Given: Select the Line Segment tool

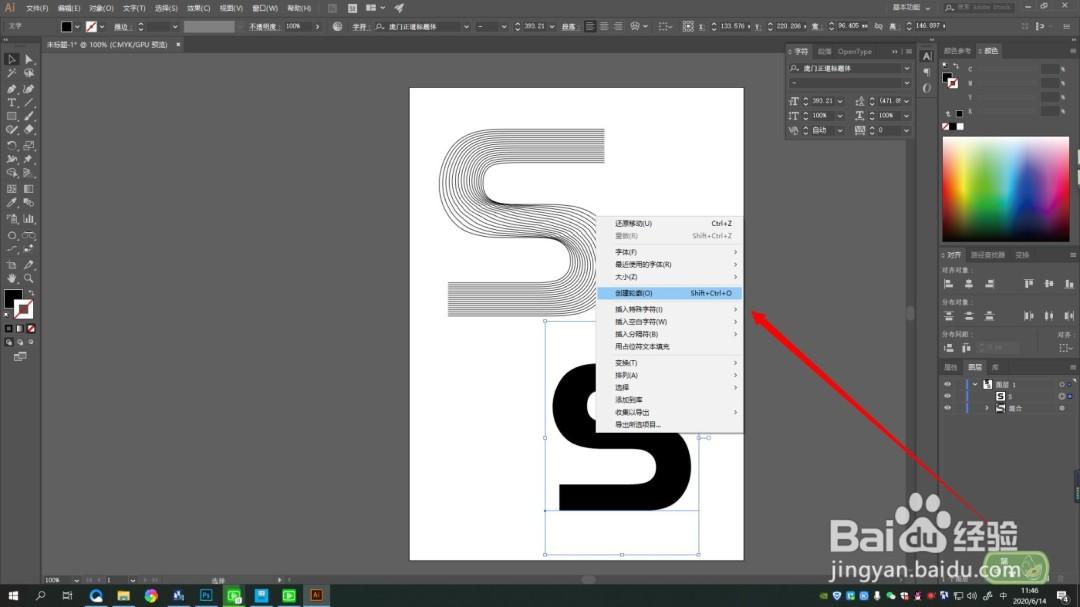Looking at the screenshot, I should pos(29,103).
